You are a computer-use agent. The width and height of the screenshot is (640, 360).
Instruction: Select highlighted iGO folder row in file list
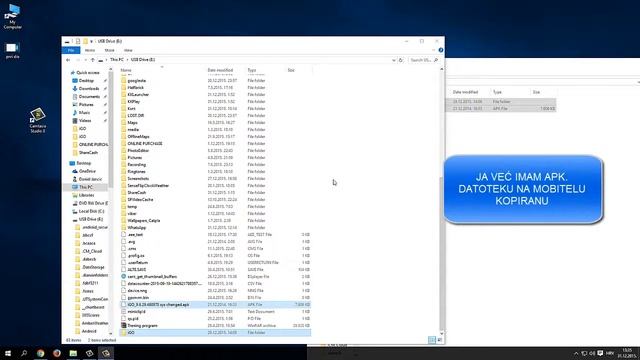click(x=215, y=333)
